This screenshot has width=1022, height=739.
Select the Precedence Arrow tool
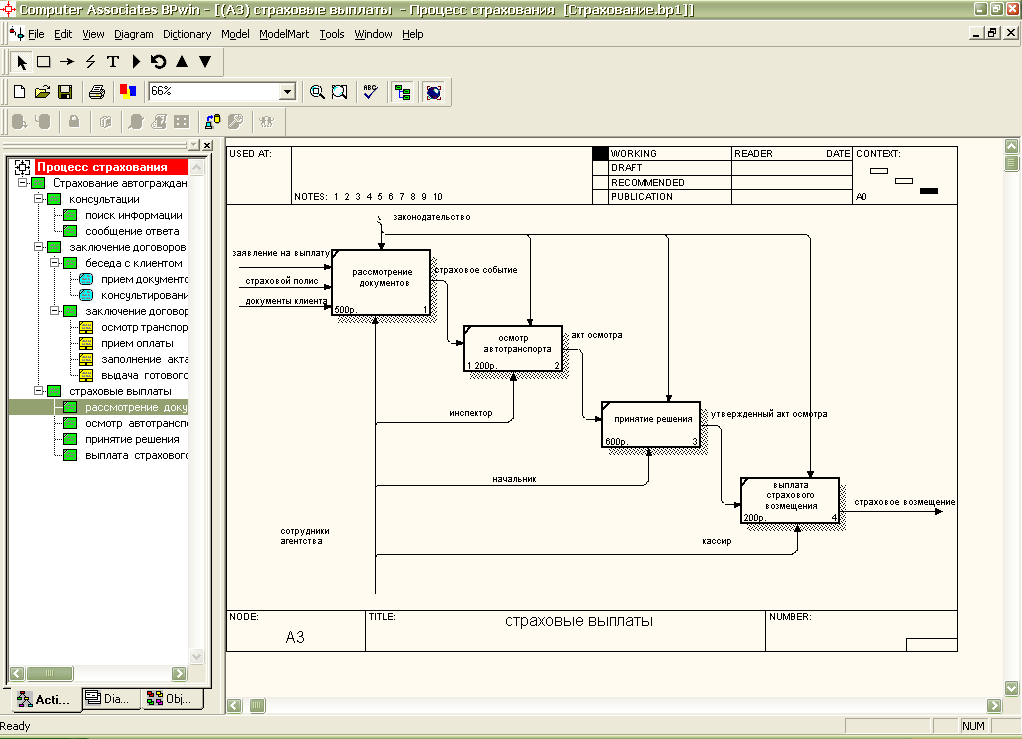(66, 62)
